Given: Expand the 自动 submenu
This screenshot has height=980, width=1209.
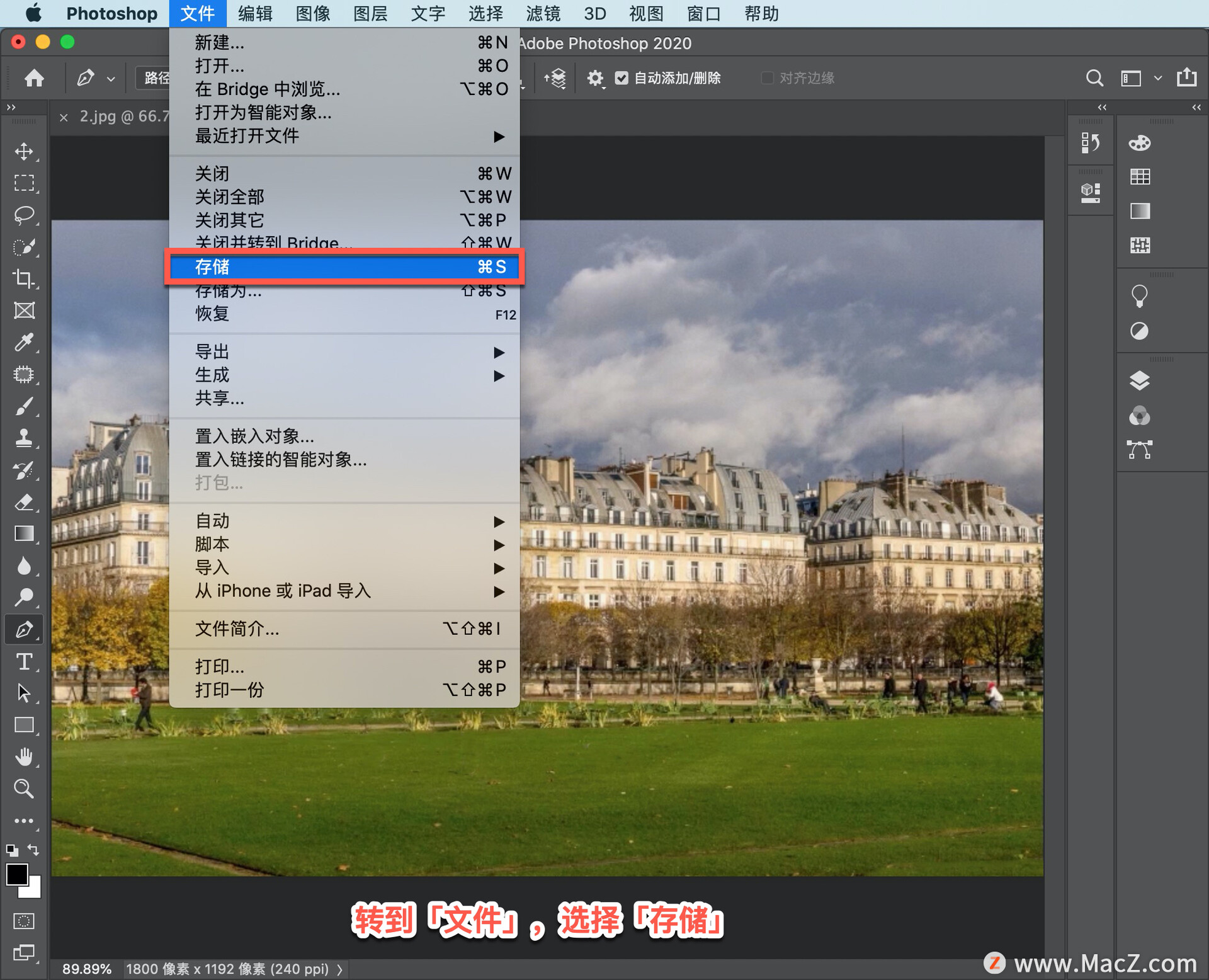Looking at the screenshot, I should [344, 521].
